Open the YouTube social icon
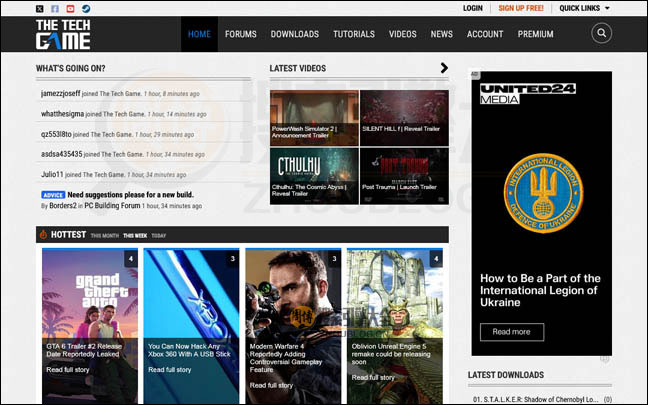 point(71,8)
